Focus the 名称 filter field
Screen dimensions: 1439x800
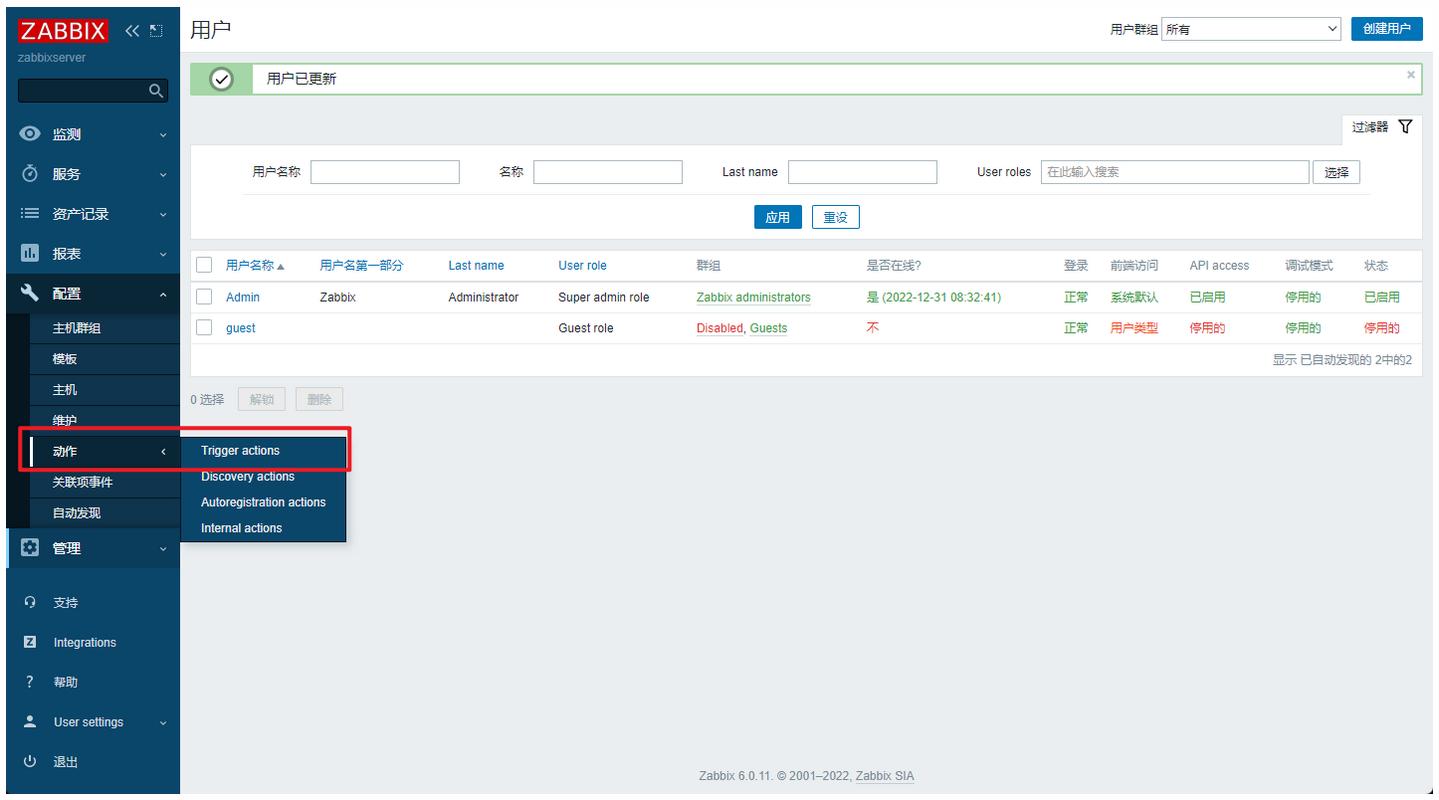coord(608,172)
